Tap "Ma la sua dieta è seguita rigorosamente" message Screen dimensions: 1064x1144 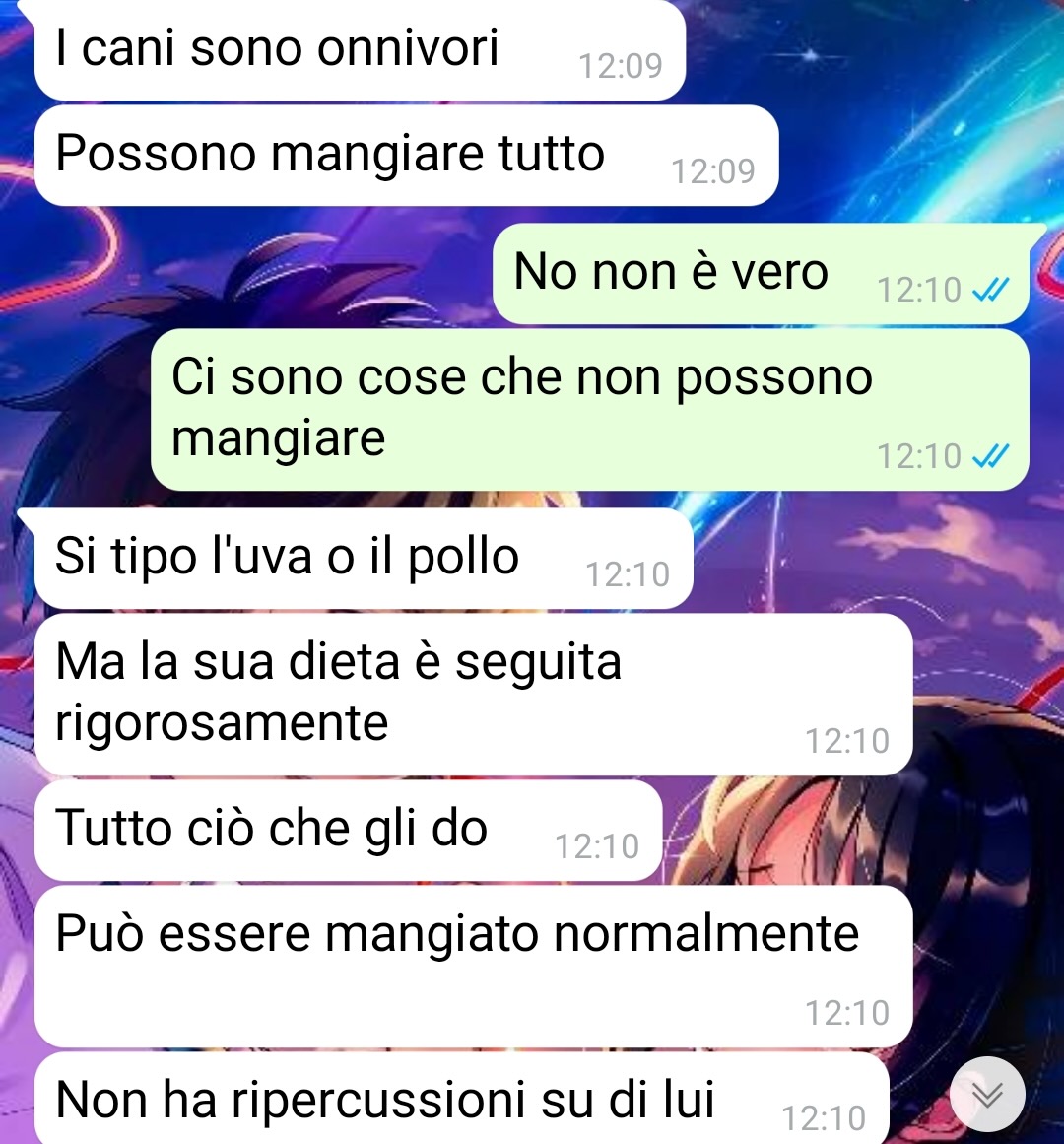473,694
